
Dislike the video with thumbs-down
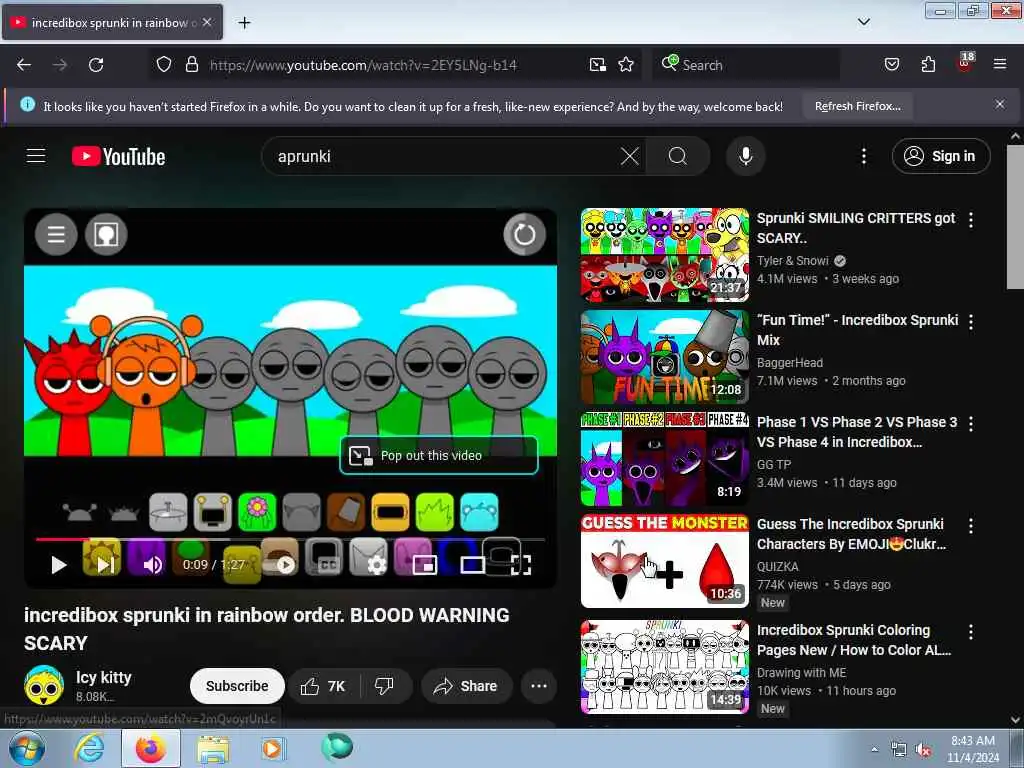385,686
